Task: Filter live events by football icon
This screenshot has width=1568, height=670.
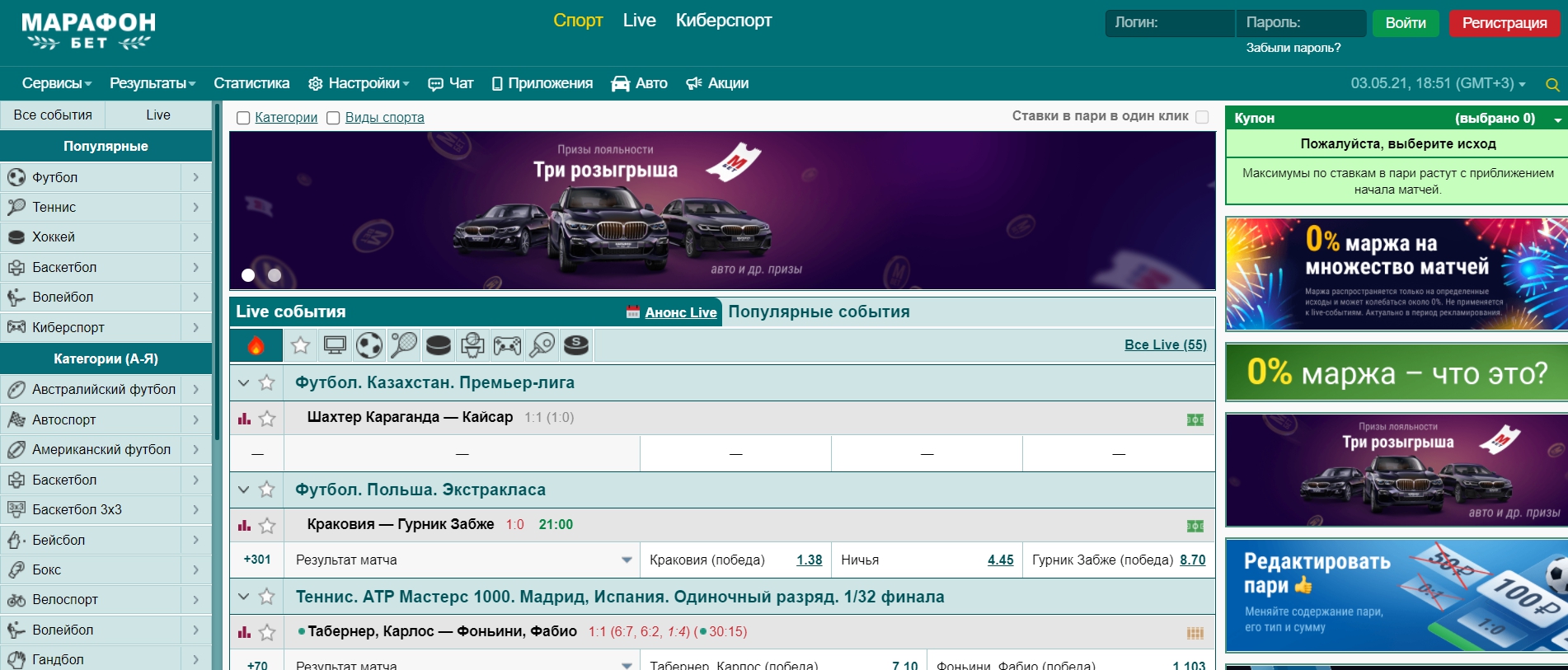Action: pos(369,345)
